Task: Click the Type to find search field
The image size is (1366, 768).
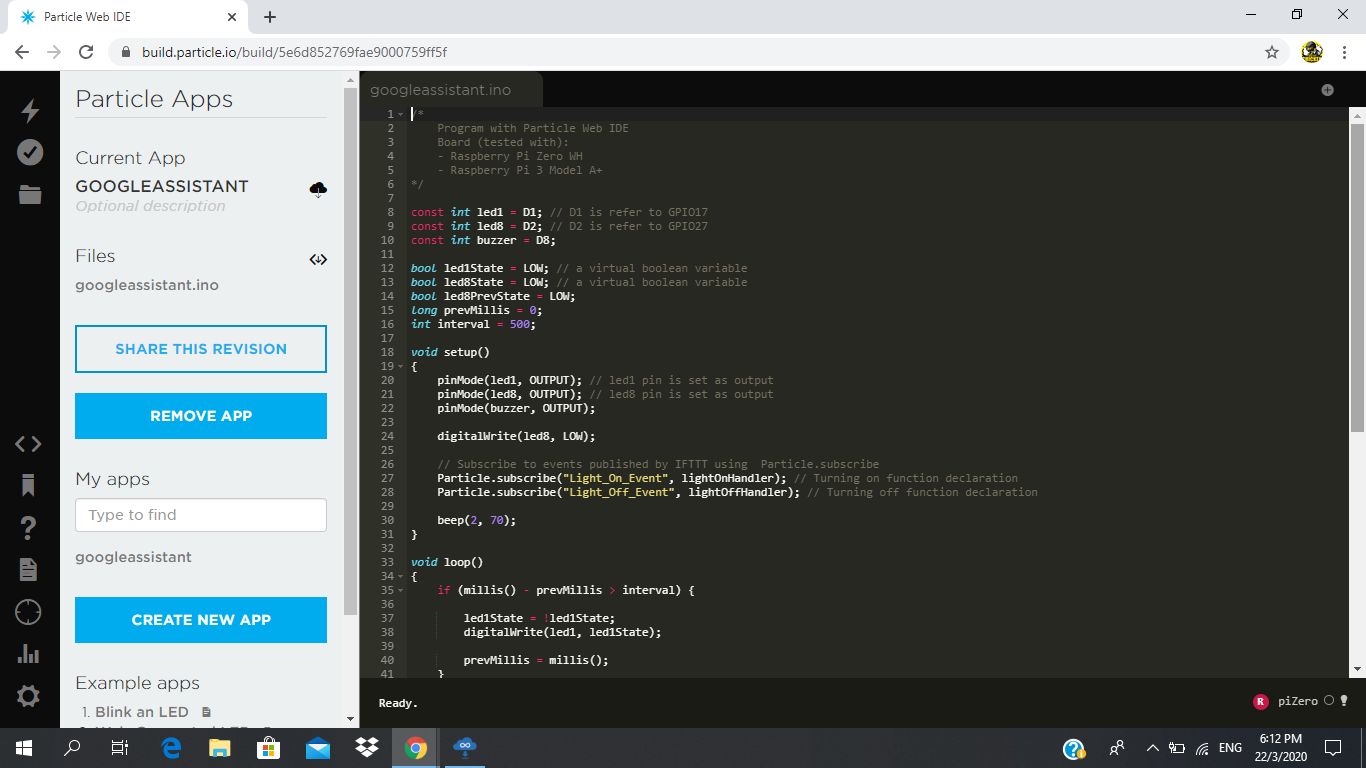Action: tap(201, 515)
